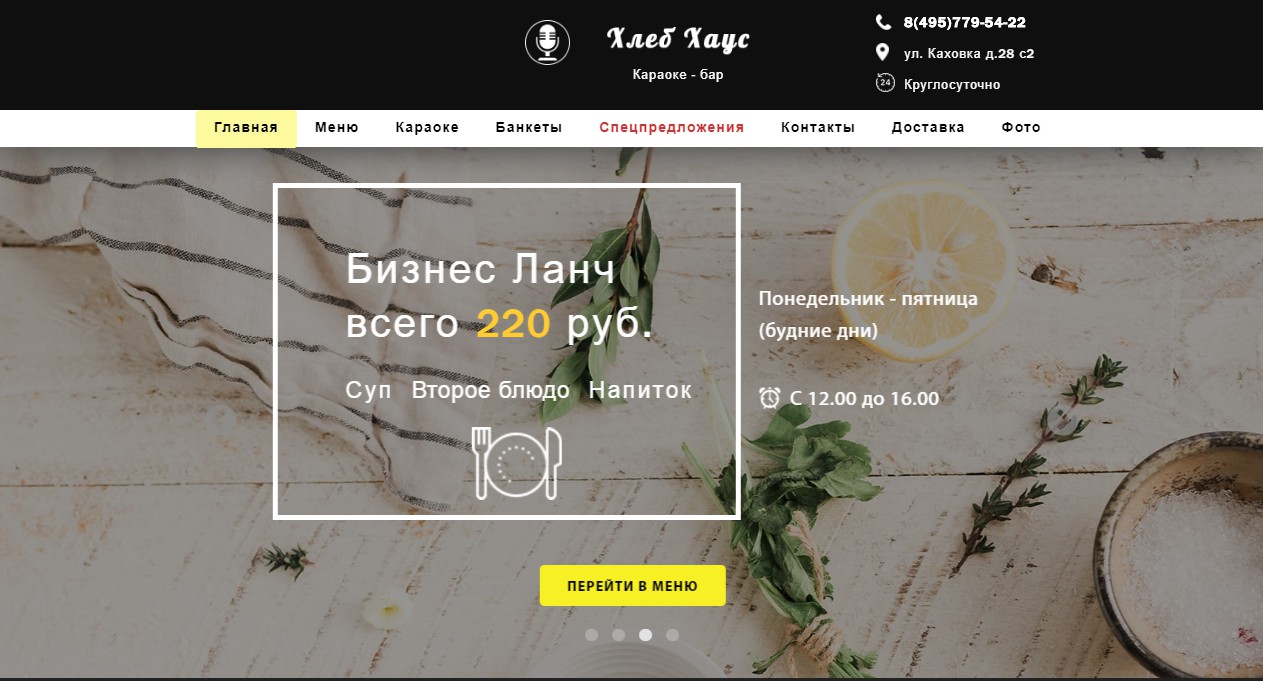Select the active third slider dot
Screen dimensions: 1263x682
coord(646,634)
